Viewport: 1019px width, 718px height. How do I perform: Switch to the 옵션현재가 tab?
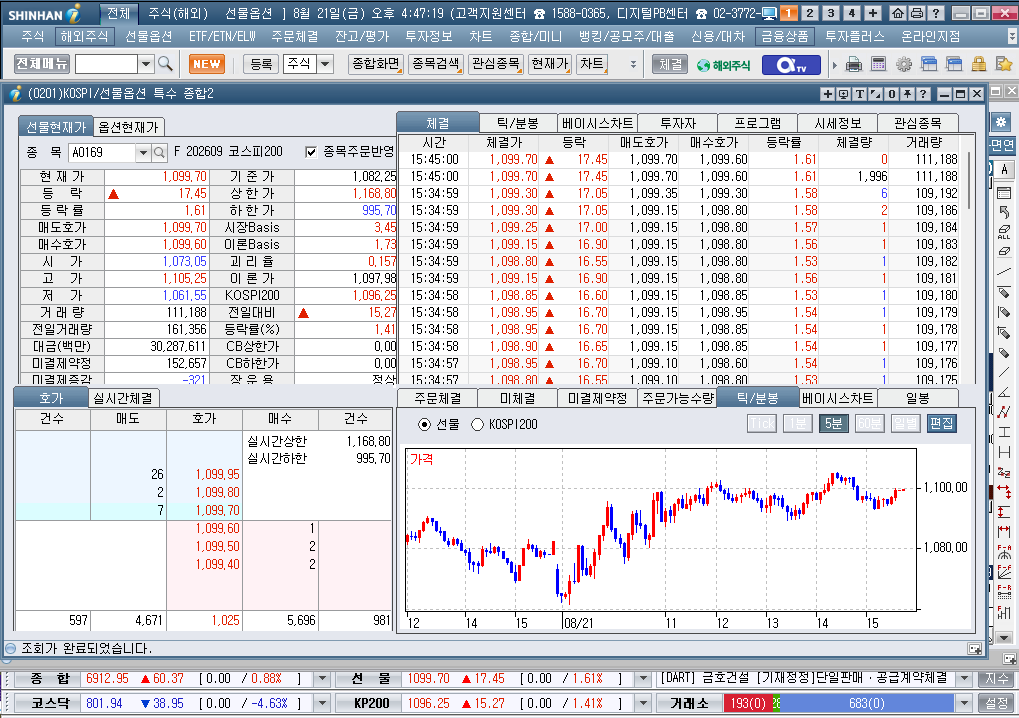pyautogui.click(x=128, y=127)
